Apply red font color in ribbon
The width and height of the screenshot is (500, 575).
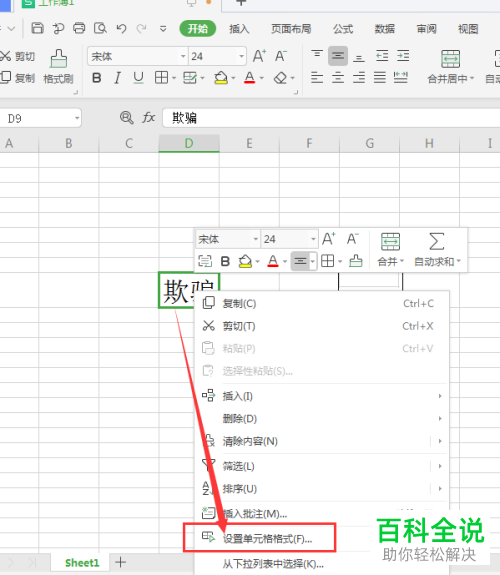(249, 78)
